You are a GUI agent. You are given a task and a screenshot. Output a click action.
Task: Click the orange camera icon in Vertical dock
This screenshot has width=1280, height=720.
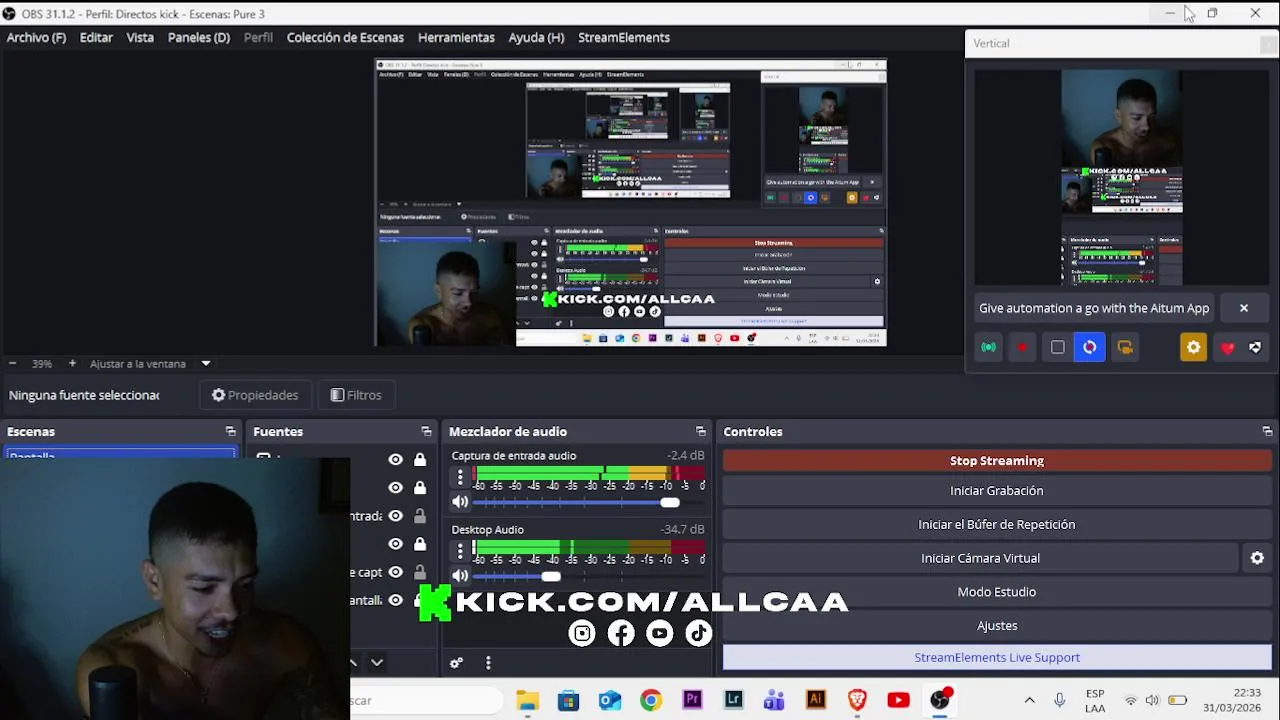pos(1125,347)
